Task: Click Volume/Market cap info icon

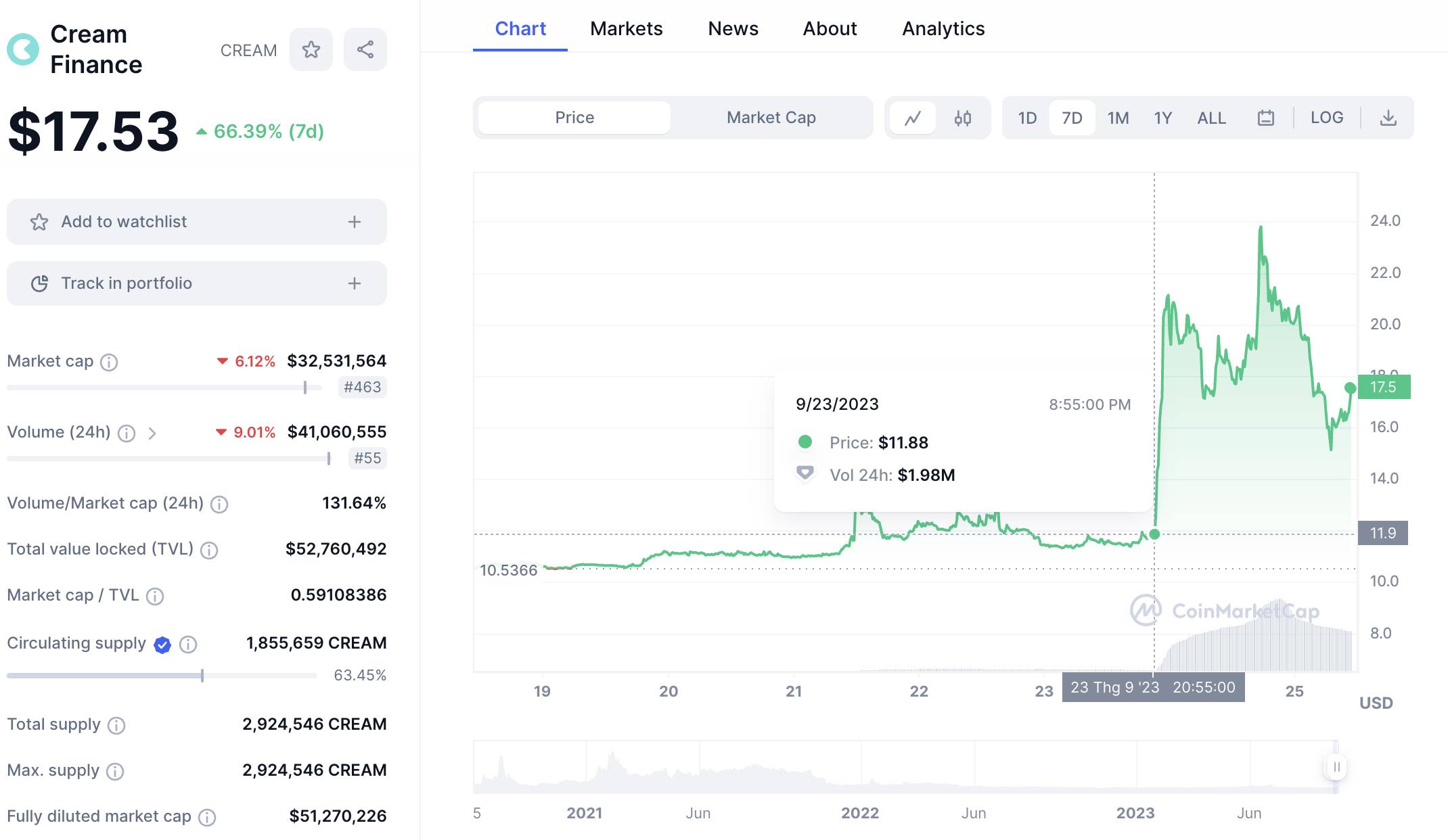Action: tap(219, 504)
